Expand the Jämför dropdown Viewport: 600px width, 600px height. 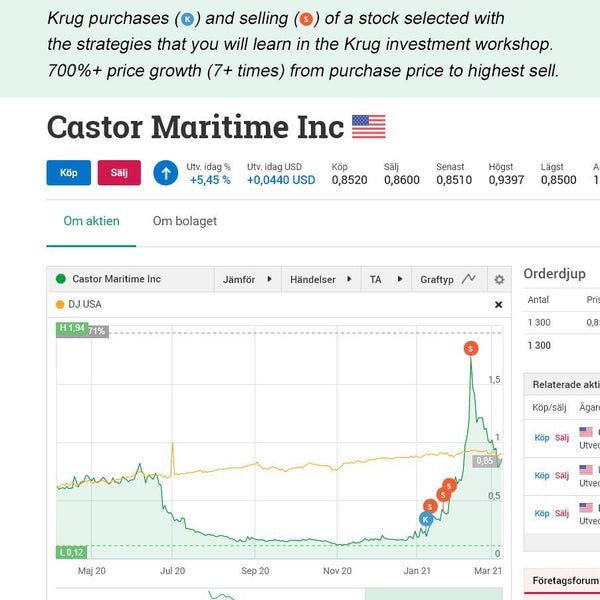tap(248, 279)
